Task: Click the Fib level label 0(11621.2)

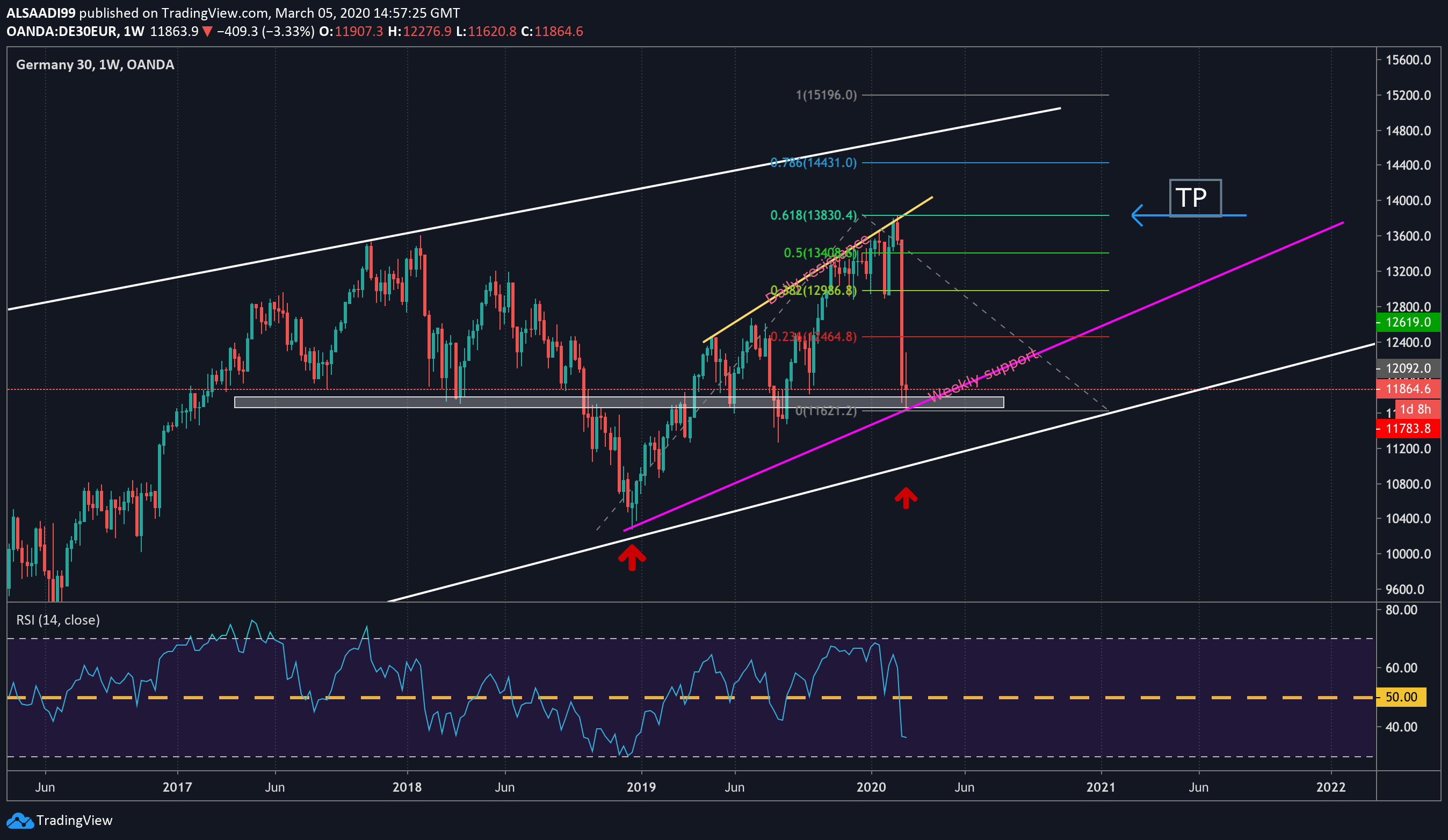Action: (826, 411)
